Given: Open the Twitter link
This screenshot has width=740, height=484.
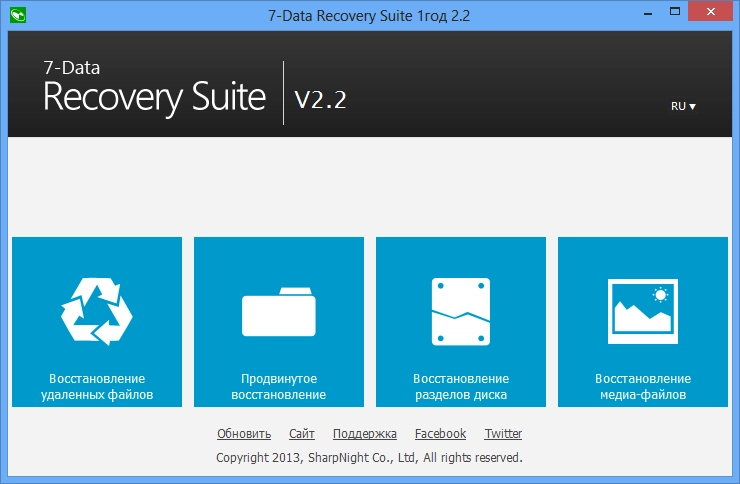Looking at the screenshot, I should pyautogui.click(x=503, y=434).
